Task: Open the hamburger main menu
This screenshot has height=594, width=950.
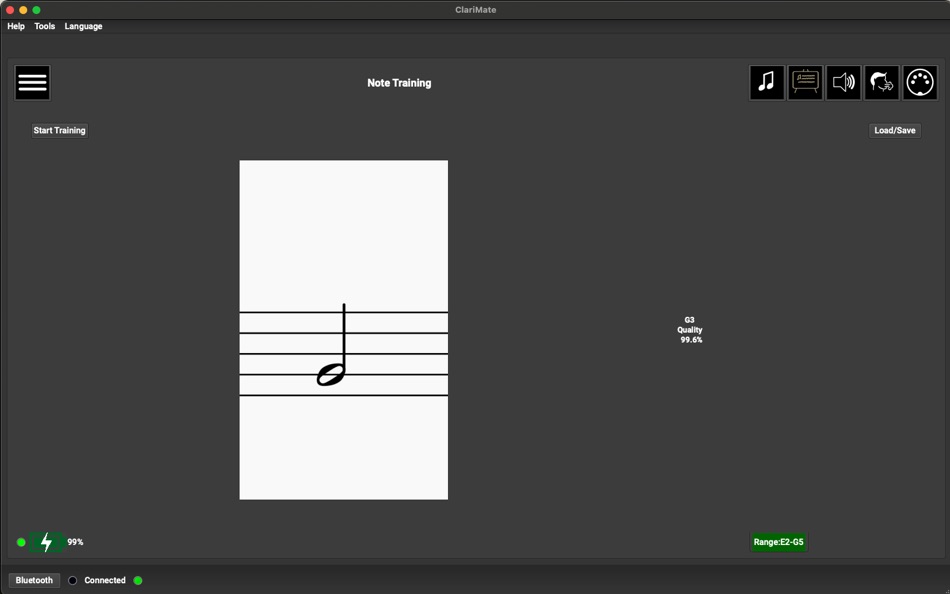Action: [x=33, y=82]
